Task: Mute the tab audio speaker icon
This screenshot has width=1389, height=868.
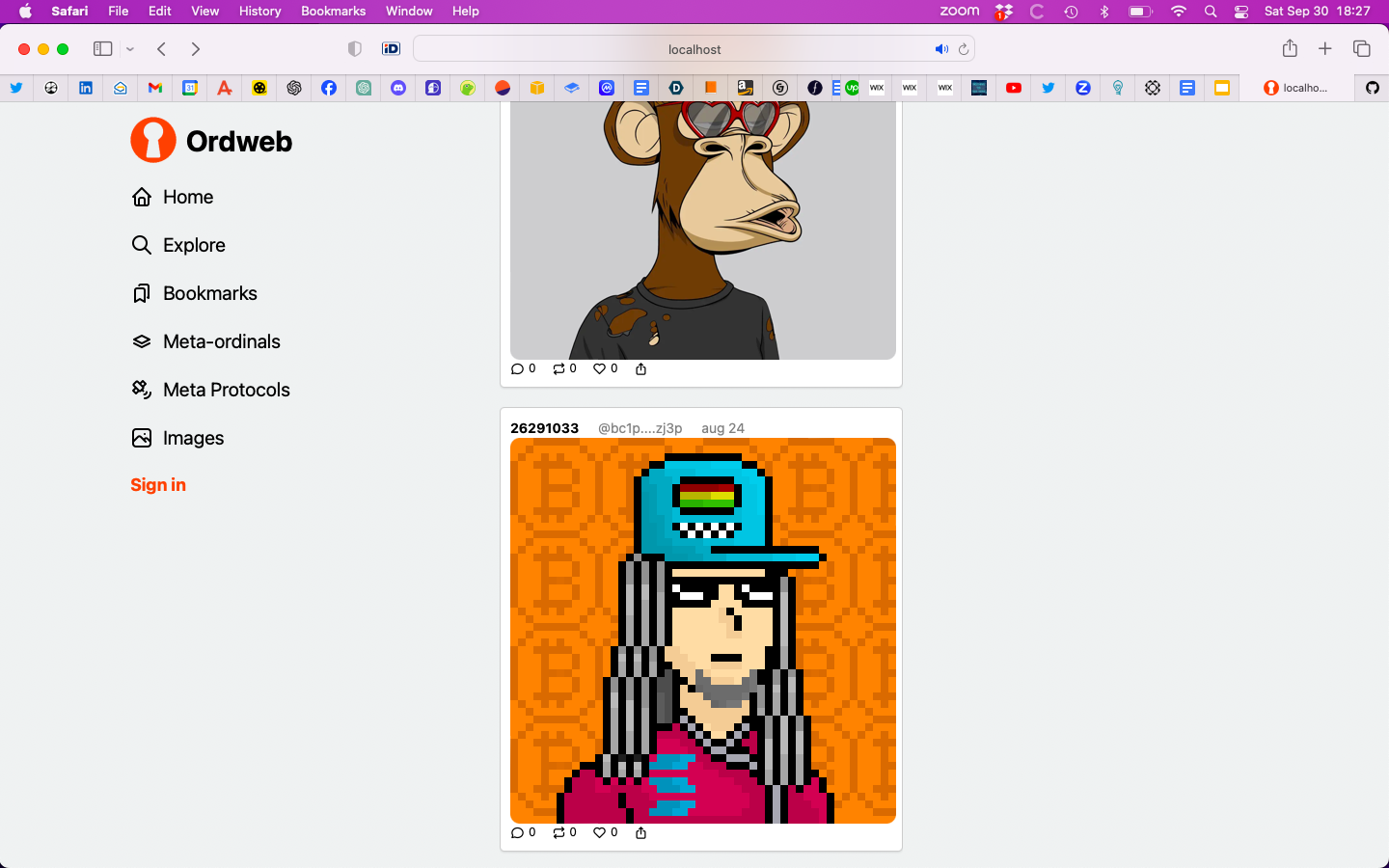Action: click(x=940, y=49)
